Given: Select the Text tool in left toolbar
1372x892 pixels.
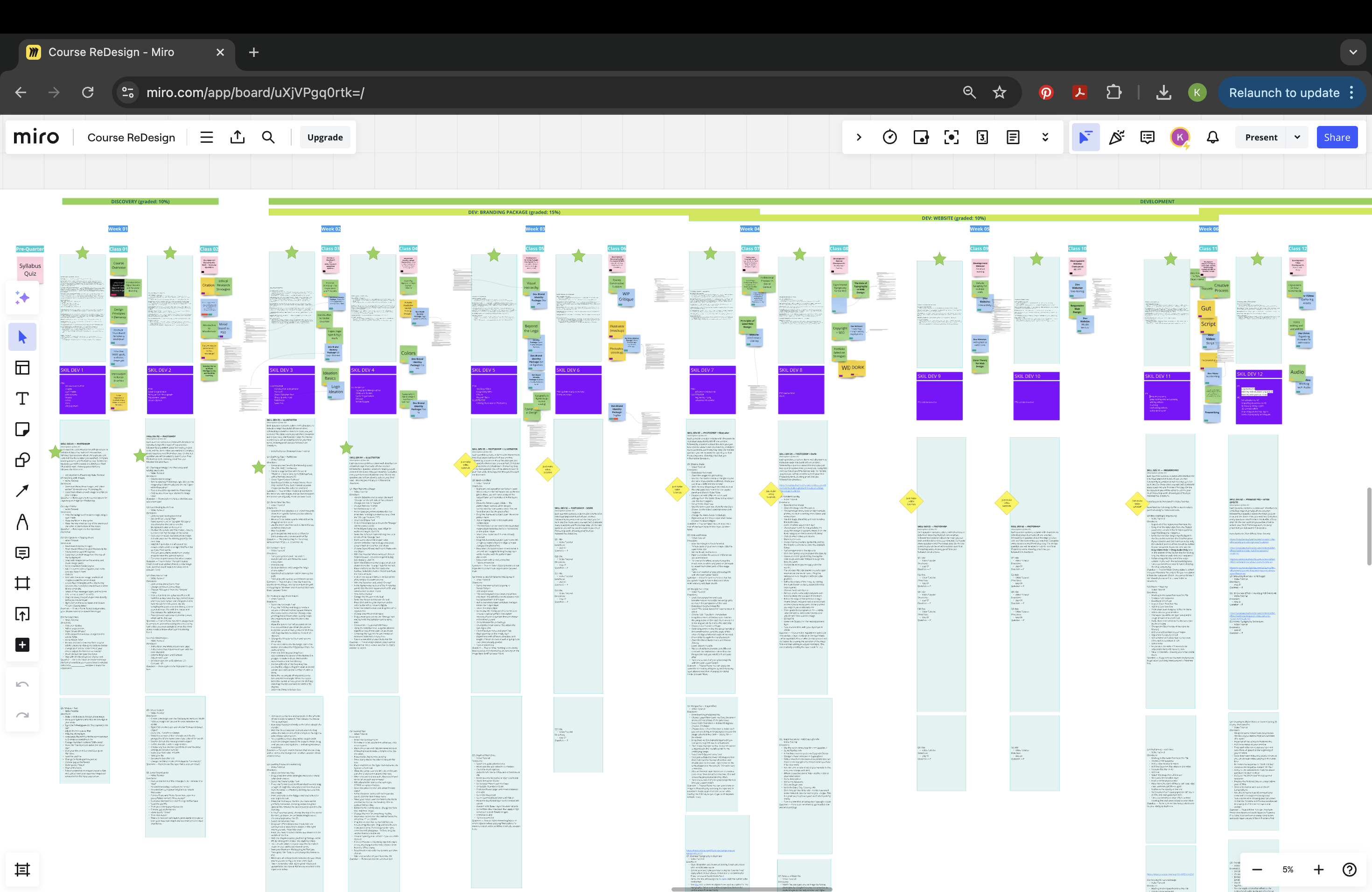Looking at the screenshot, I should pyautogui.click(x=22, y=399).
